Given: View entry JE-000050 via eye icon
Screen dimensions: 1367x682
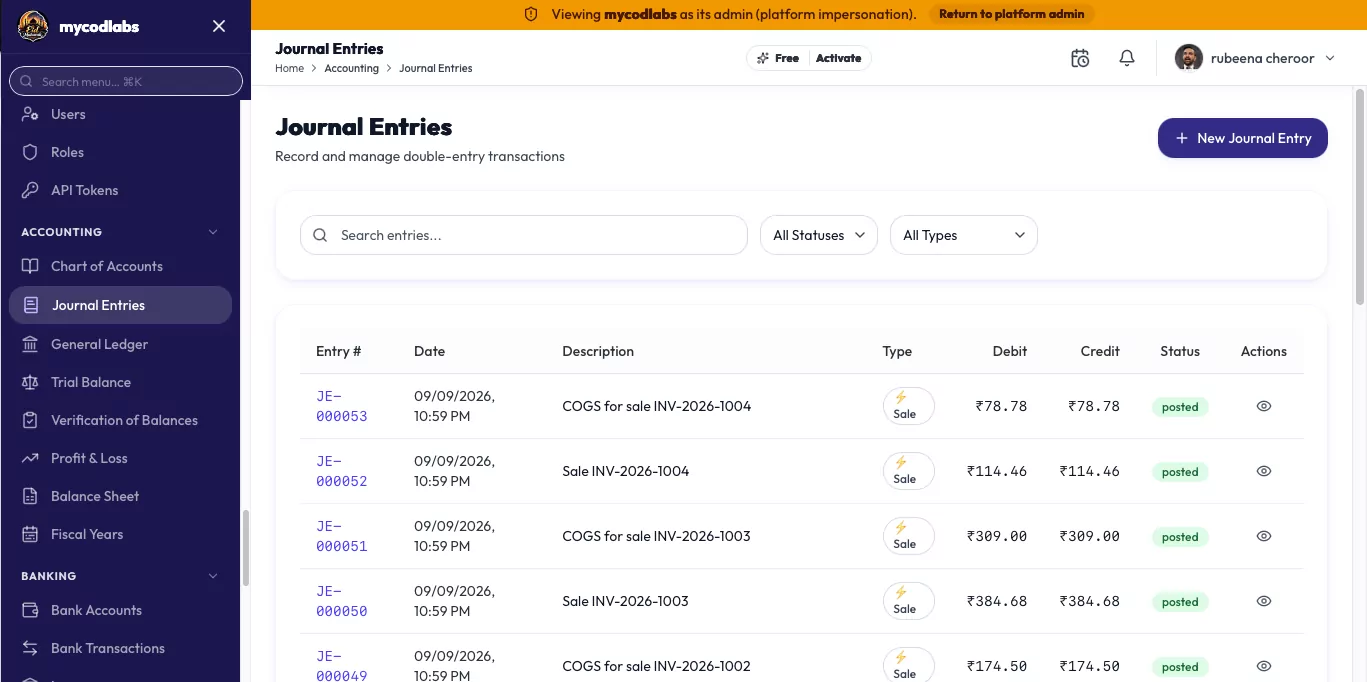Looking at the screenshot, I should pyautogui.click(x=1264, y=601).
